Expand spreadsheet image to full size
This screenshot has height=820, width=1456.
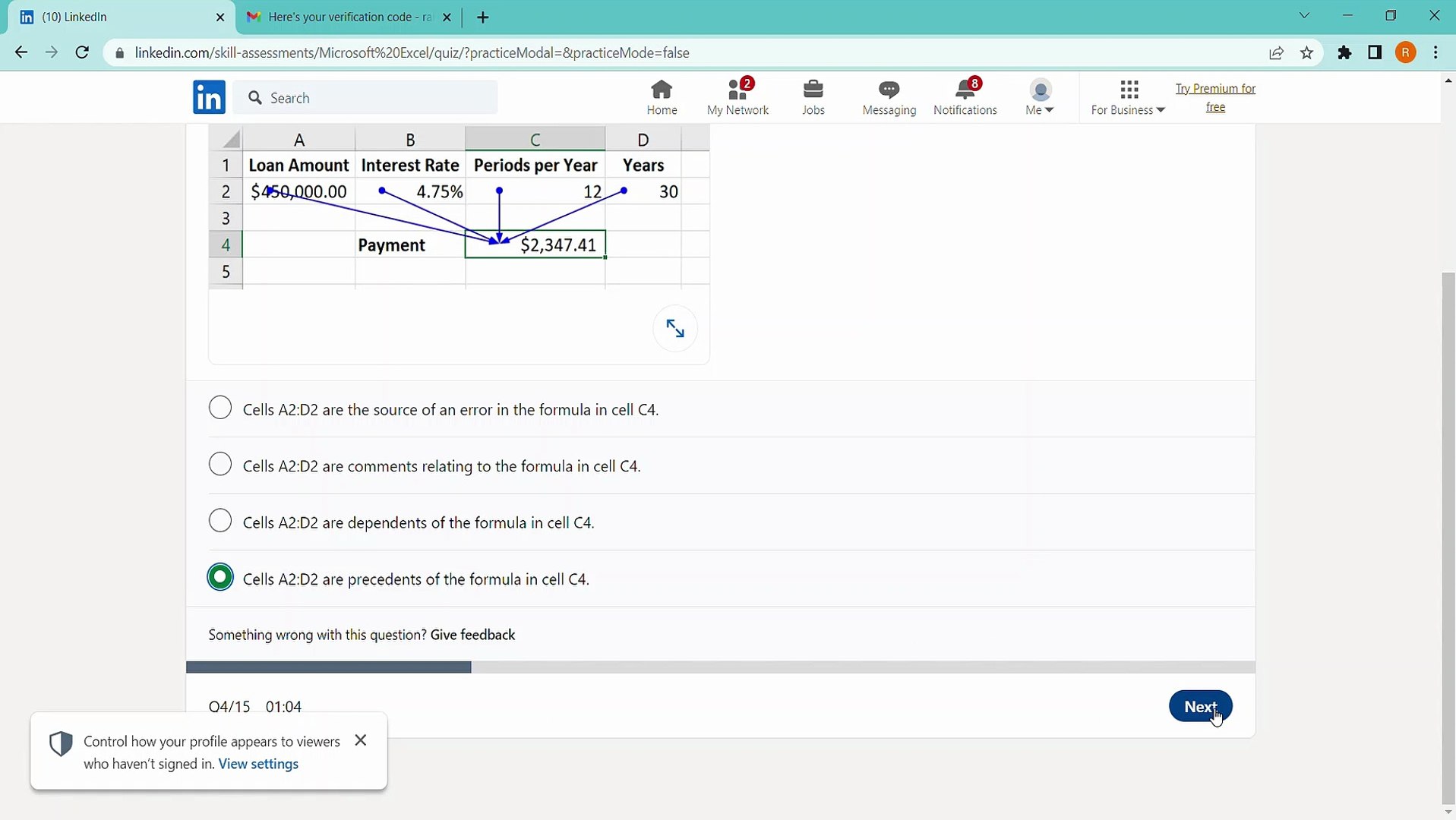pos(674,329)
